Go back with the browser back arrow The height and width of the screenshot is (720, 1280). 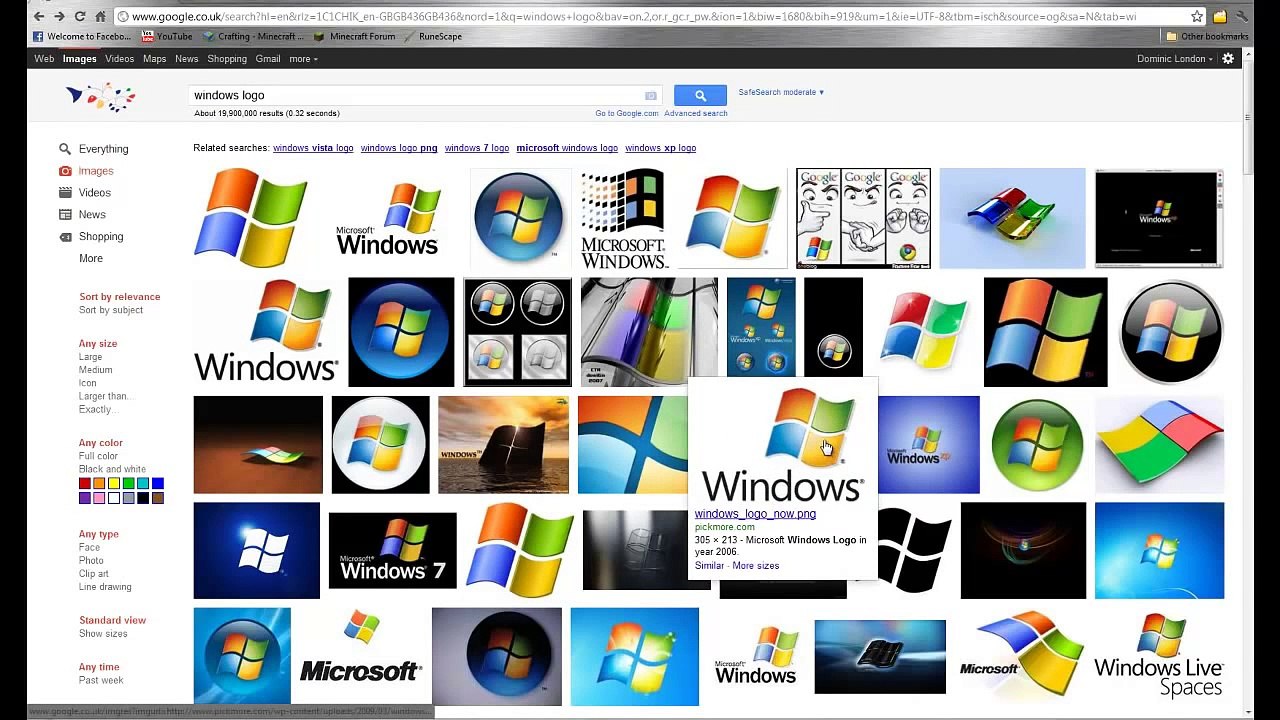click(x=38, y=16)
